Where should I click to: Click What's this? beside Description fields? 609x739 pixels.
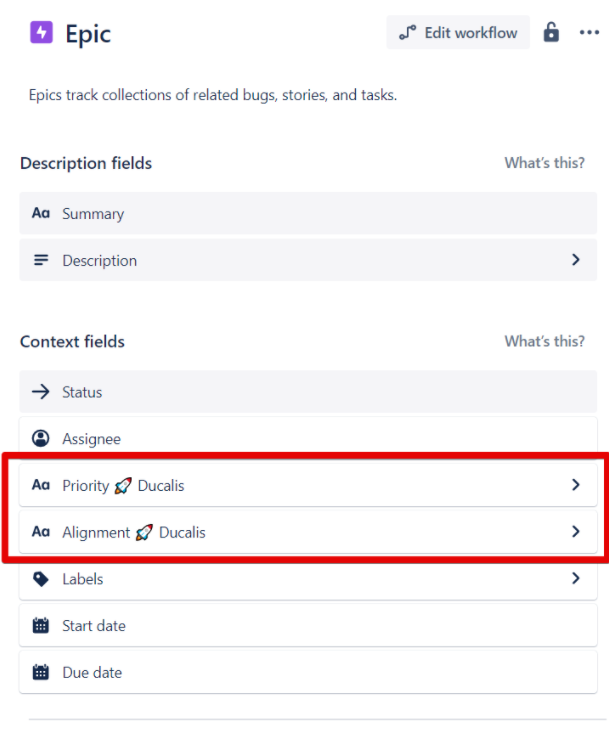pos(544,163)
